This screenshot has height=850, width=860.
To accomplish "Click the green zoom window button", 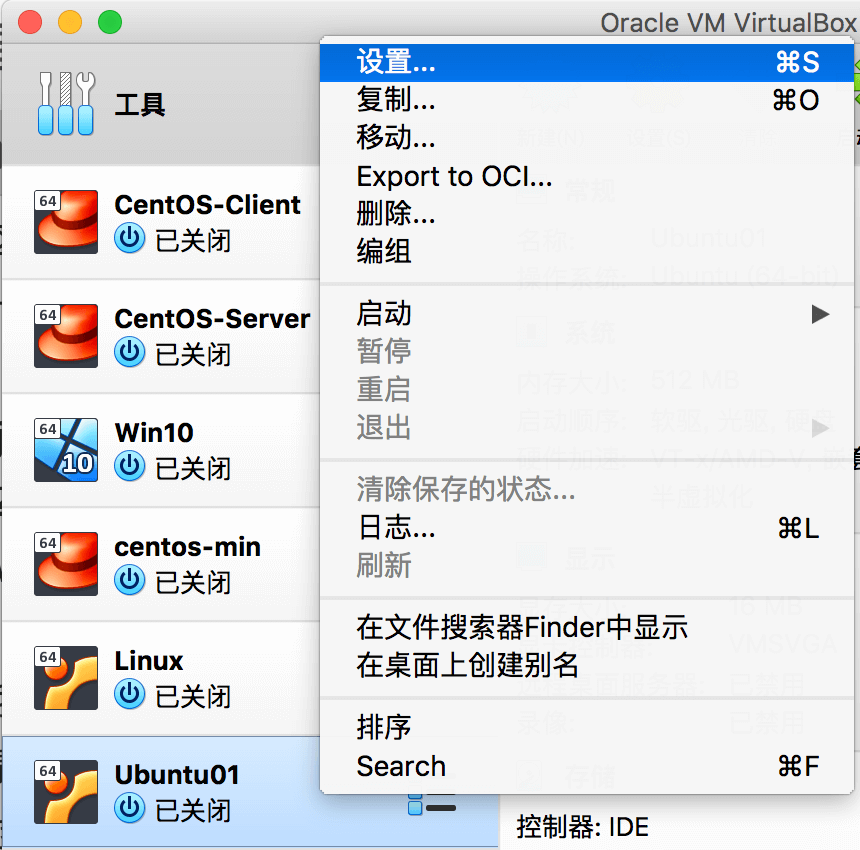I will click(110, 22).
